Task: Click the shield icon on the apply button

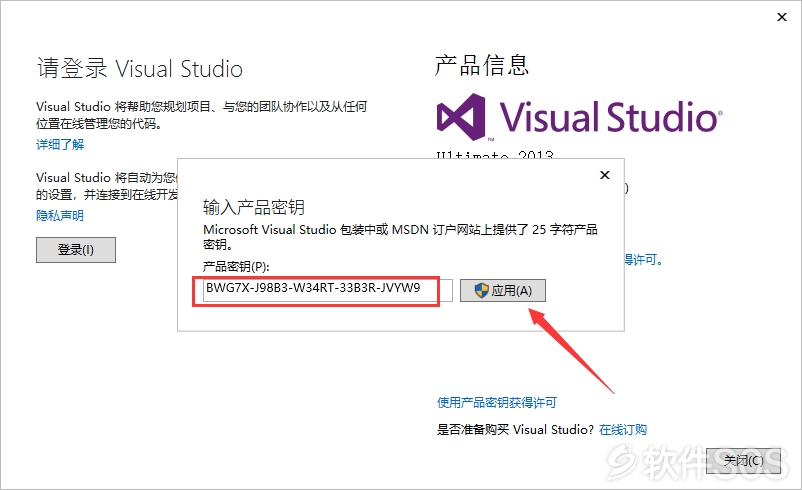Action: (x=481, y=291)
